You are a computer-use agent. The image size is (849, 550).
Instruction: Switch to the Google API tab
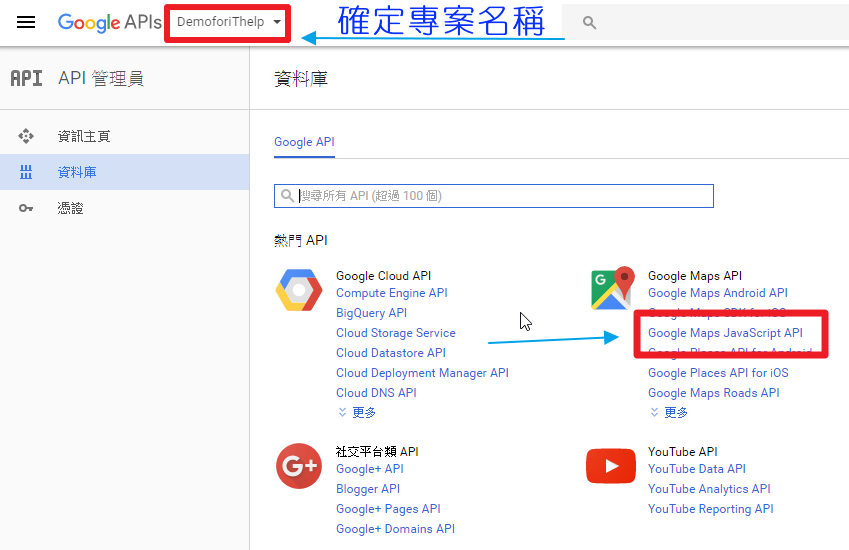coord(304,142)
